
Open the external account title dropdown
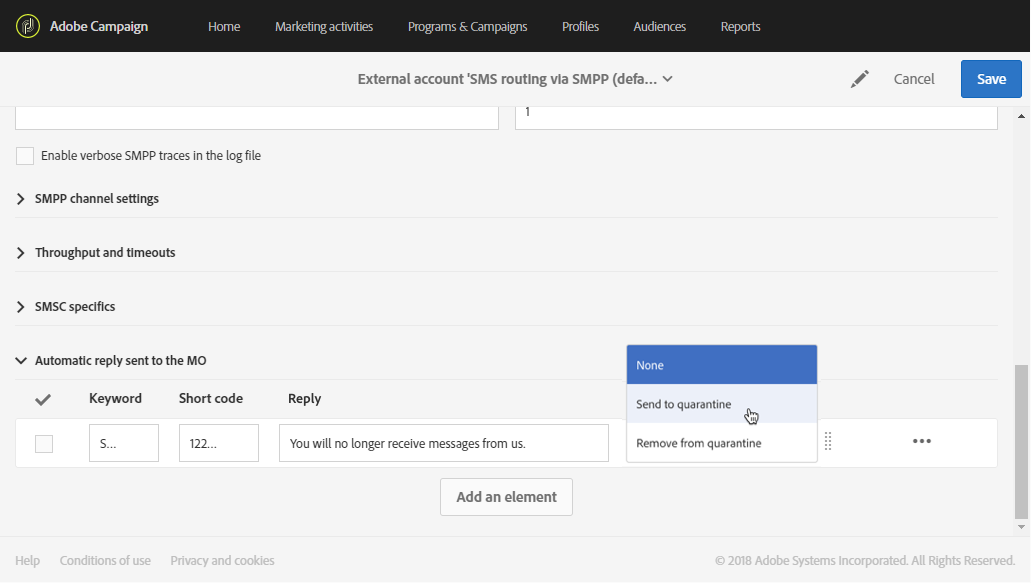point(667,79)
